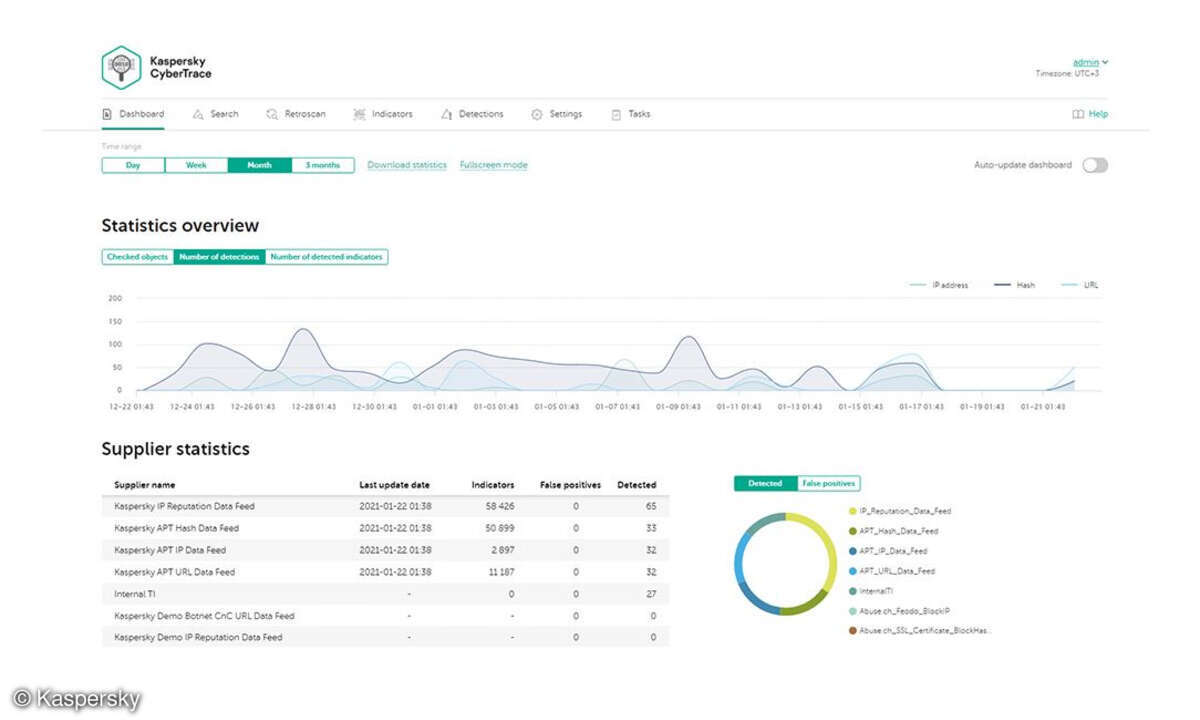Open the Retroscan tab

296,114
